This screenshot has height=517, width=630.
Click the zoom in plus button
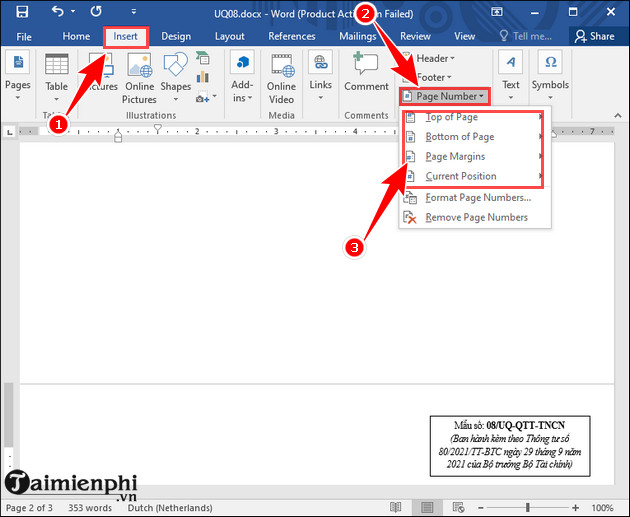[x=575, y=508]
